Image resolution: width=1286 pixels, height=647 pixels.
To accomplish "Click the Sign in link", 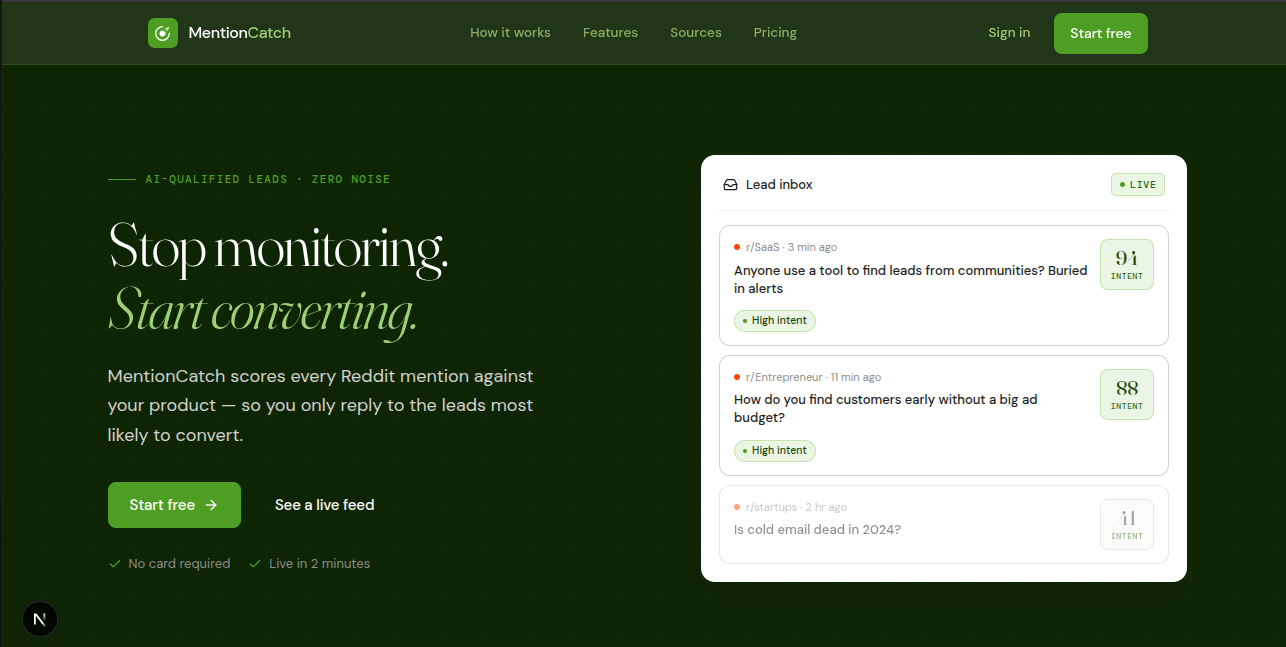I will pyautogui.click(x=1009, y=33).
